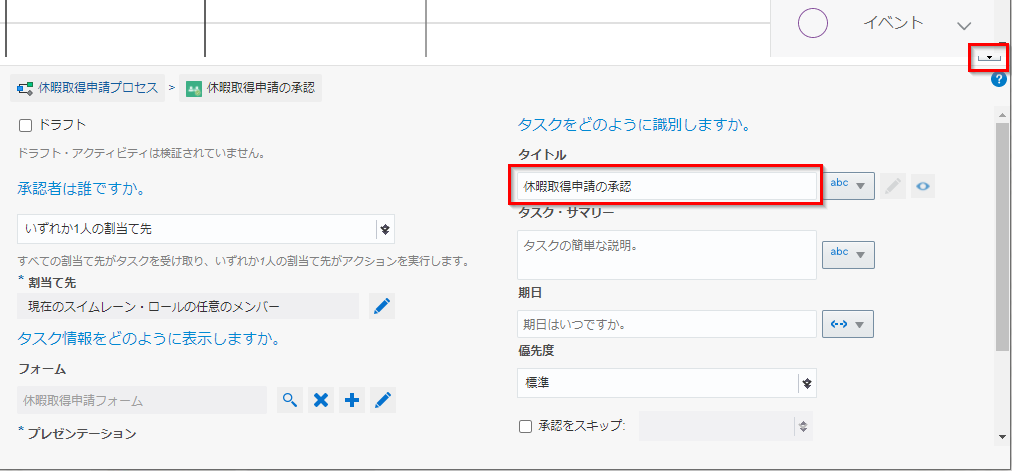Click the タスク・サマリー text area
This screenshot has height=471, width=1012.
(667, 255)
